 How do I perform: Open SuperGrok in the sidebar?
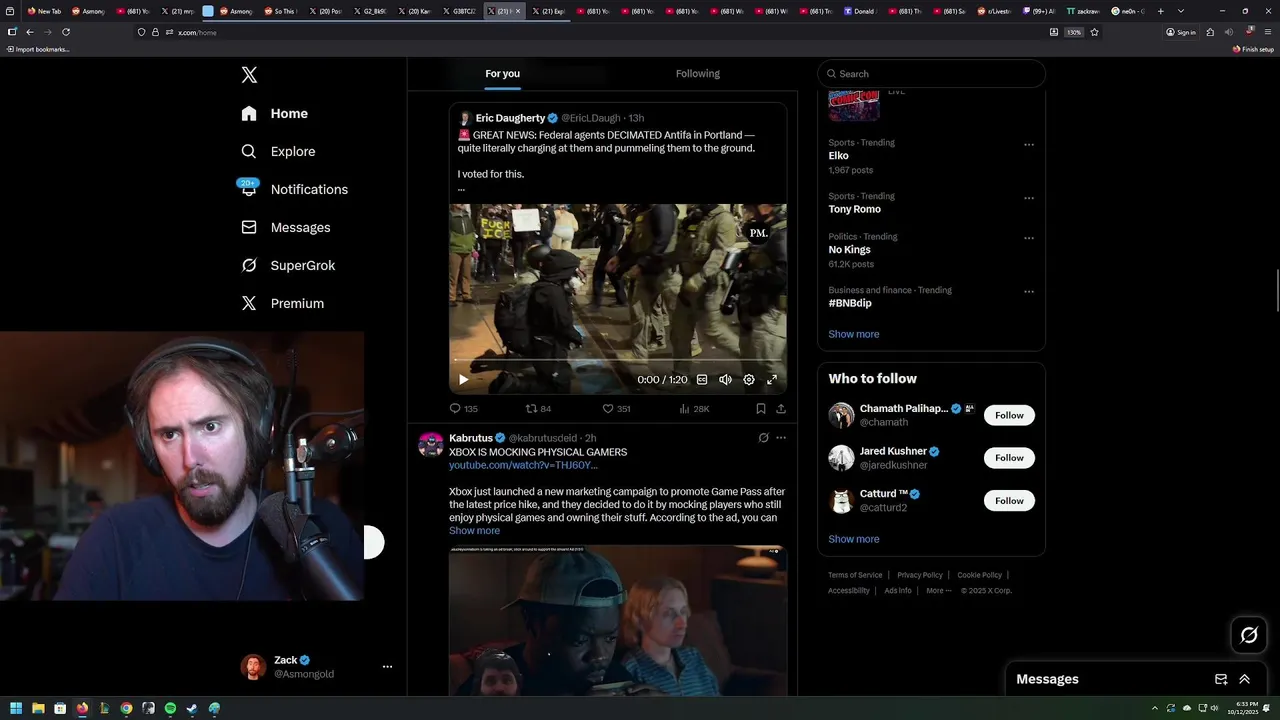288,266
